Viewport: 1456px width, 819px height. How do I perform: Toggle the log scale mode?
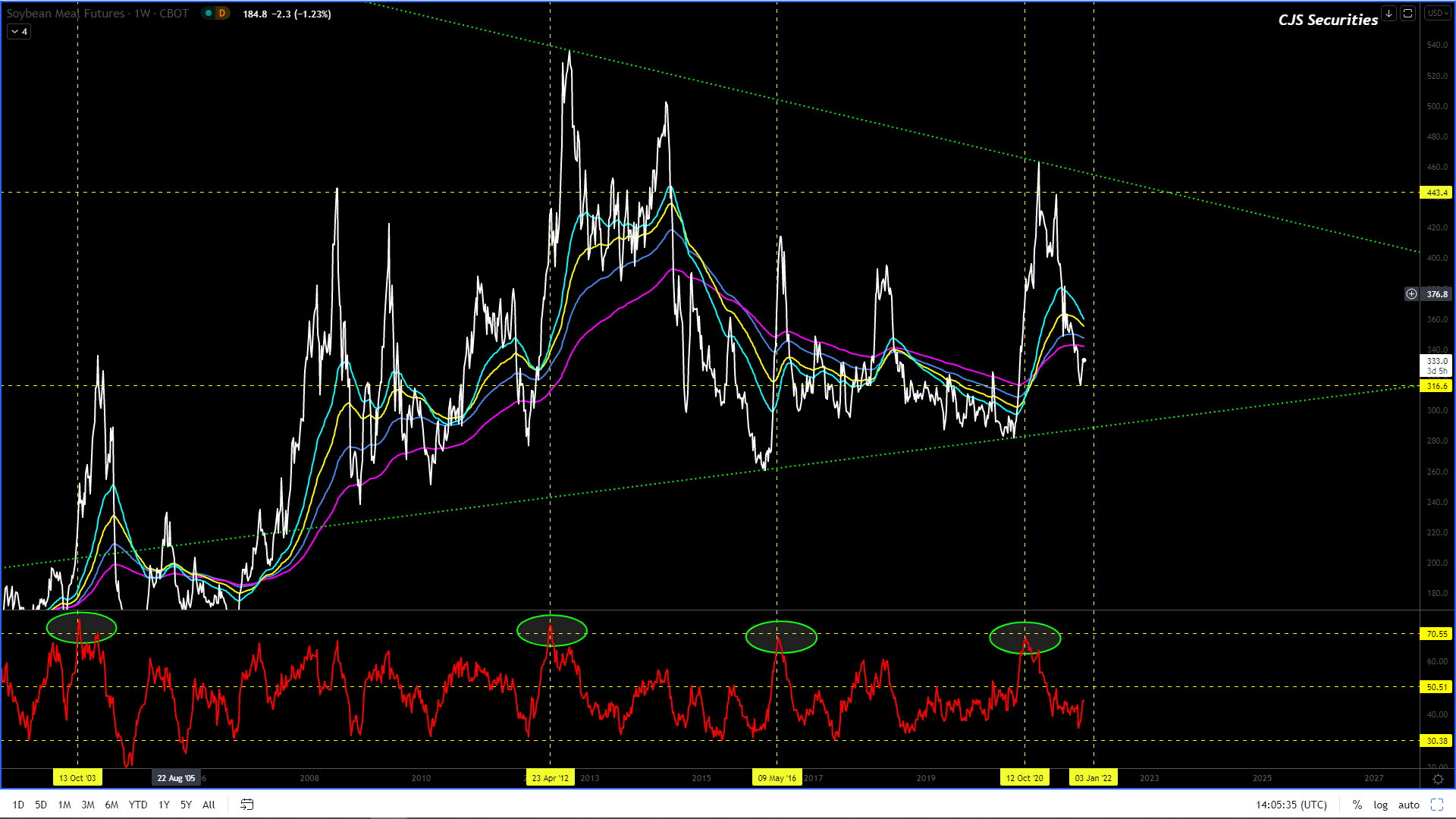coord(1381,805)
